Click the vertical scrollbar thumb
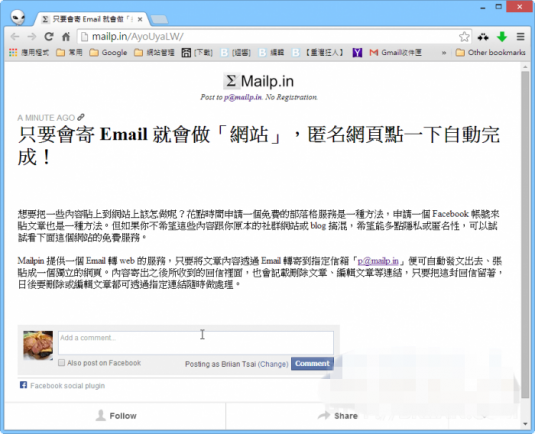535x434 pixels. click(x=525, y=235)
